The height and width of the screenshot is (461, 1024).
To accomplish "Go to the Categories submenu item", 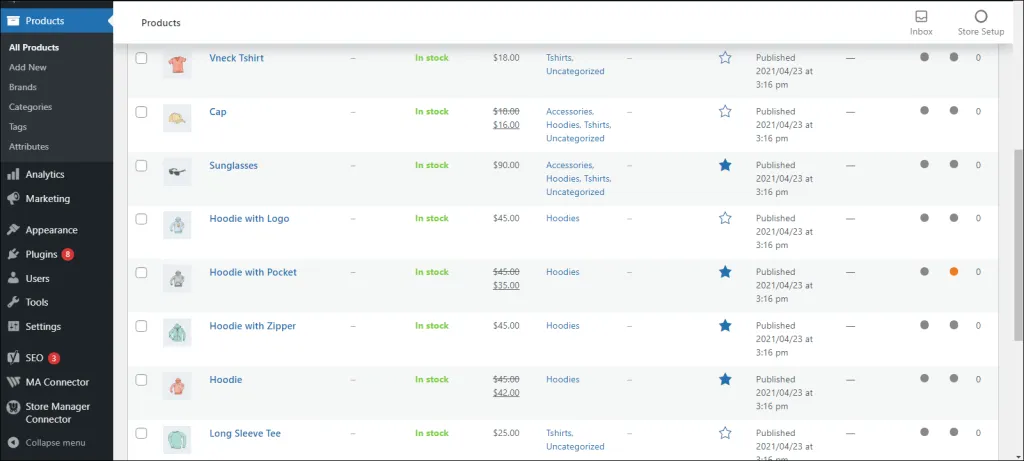I will click(30, 107).
